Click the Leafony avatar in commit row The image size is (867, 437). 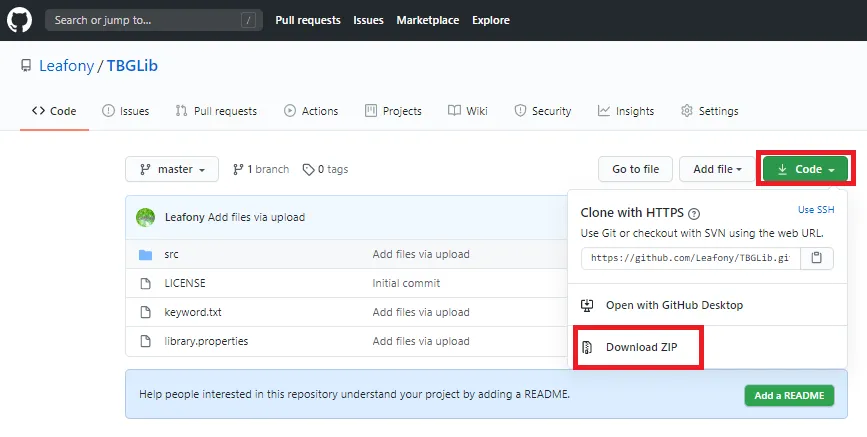coord(146,217)
